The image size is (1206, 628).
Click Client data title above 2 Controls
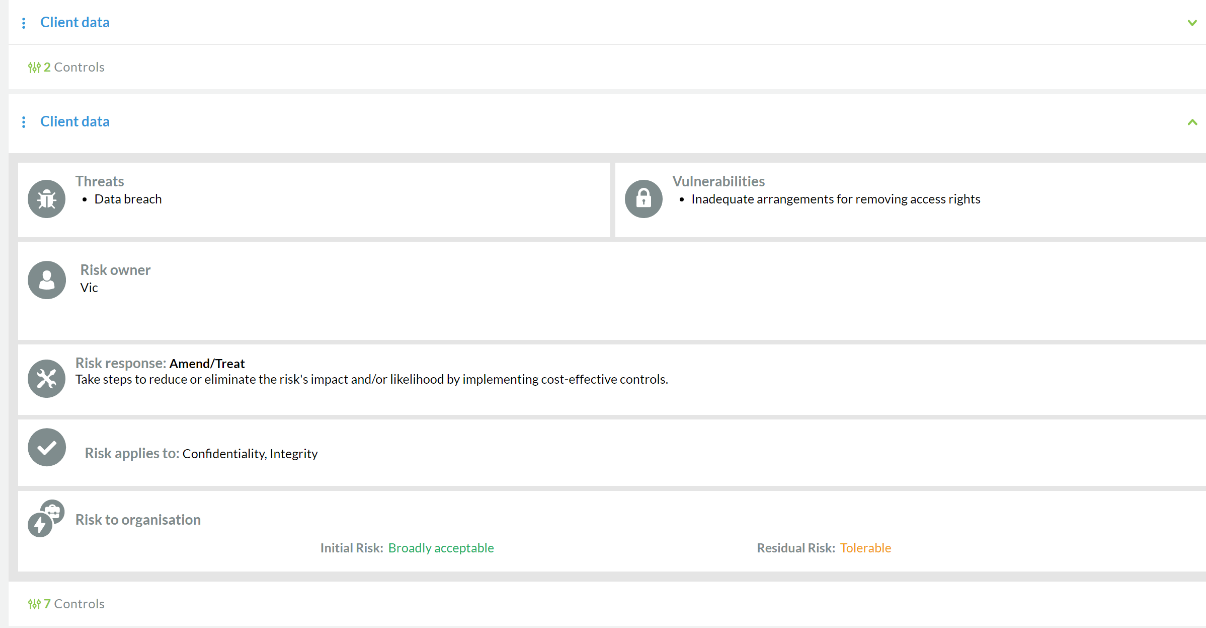pyautogui.click(x=75, y=22)
